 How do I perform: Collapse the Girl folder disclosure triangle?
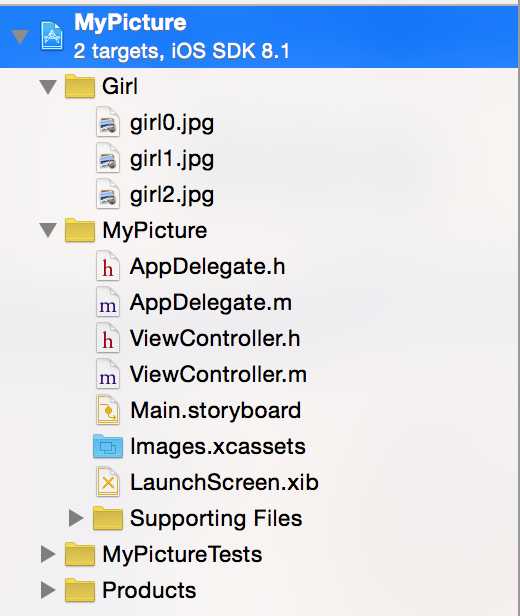[x=48, y=87]
